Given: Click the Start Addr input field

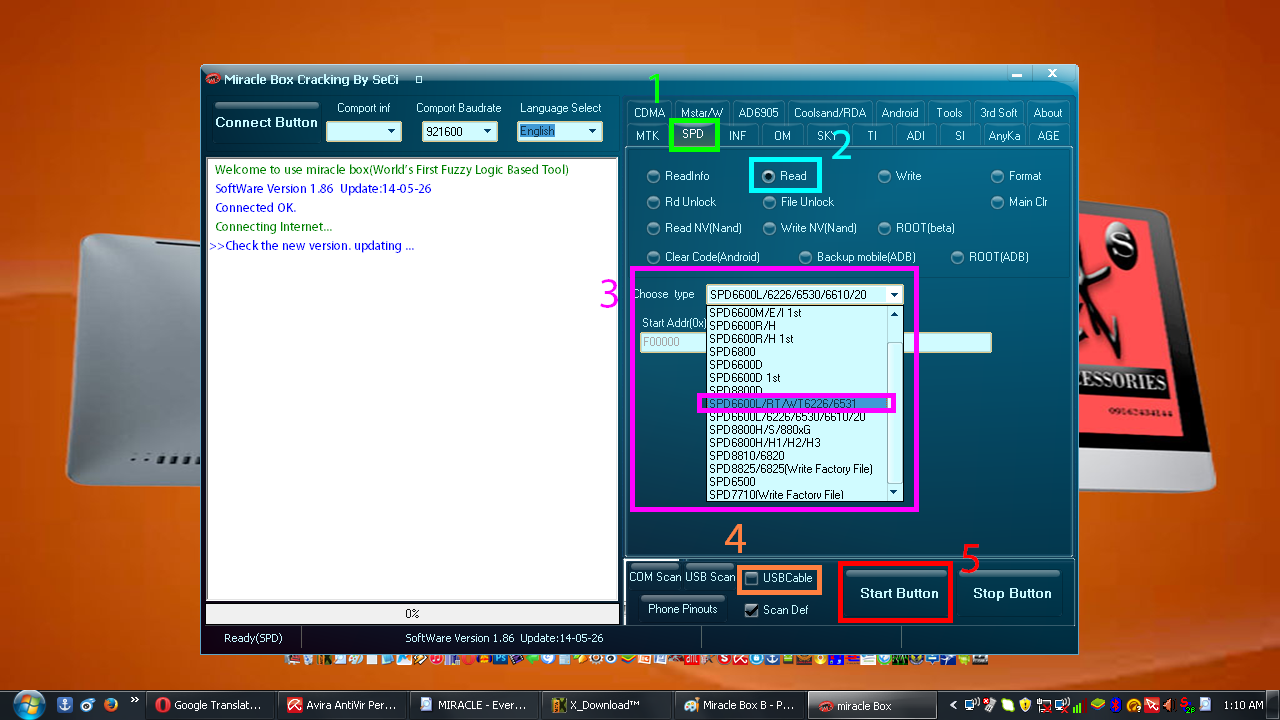Looking at the screenshot, I should 672,342.
